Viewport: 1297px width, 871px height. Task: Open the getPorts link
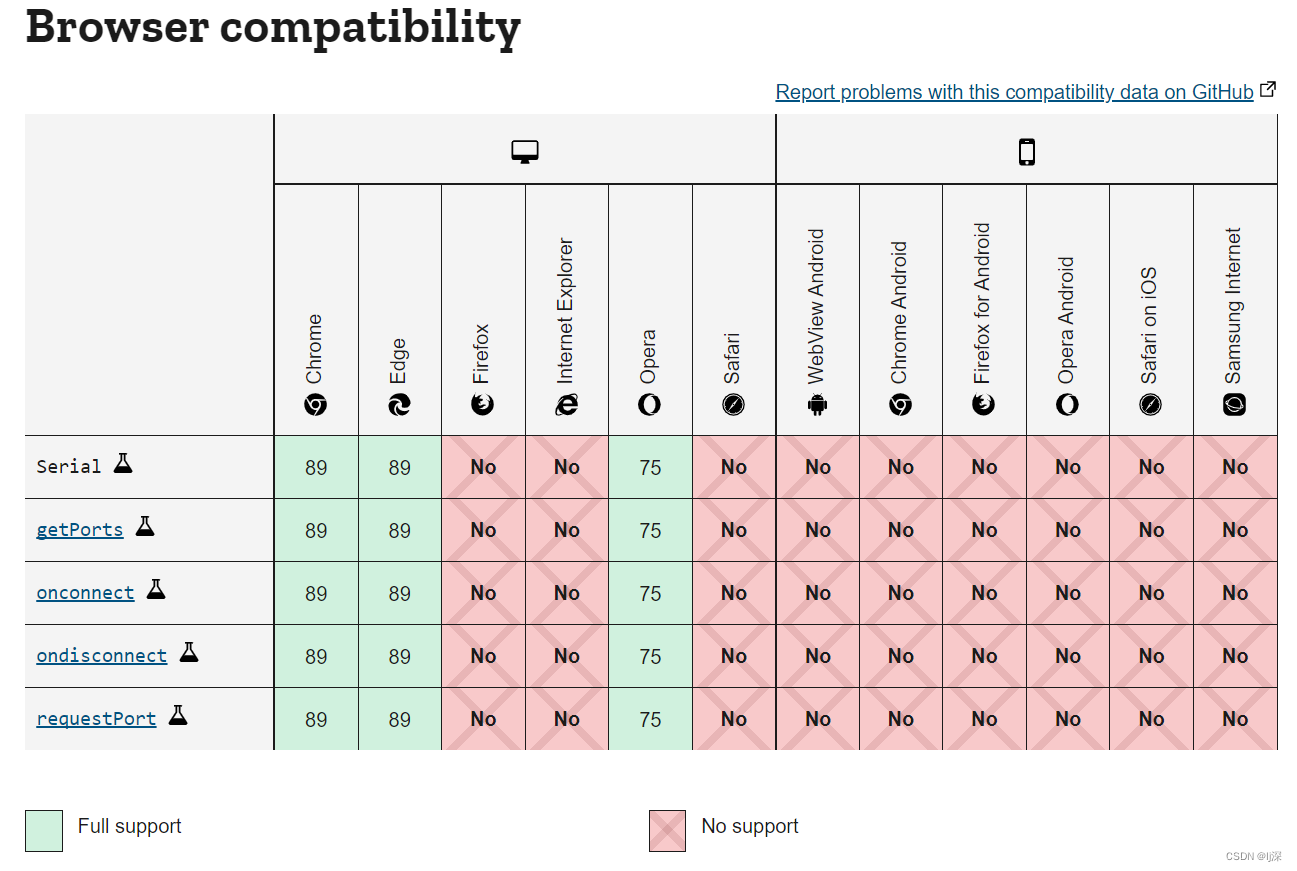(x=80, y=530)
